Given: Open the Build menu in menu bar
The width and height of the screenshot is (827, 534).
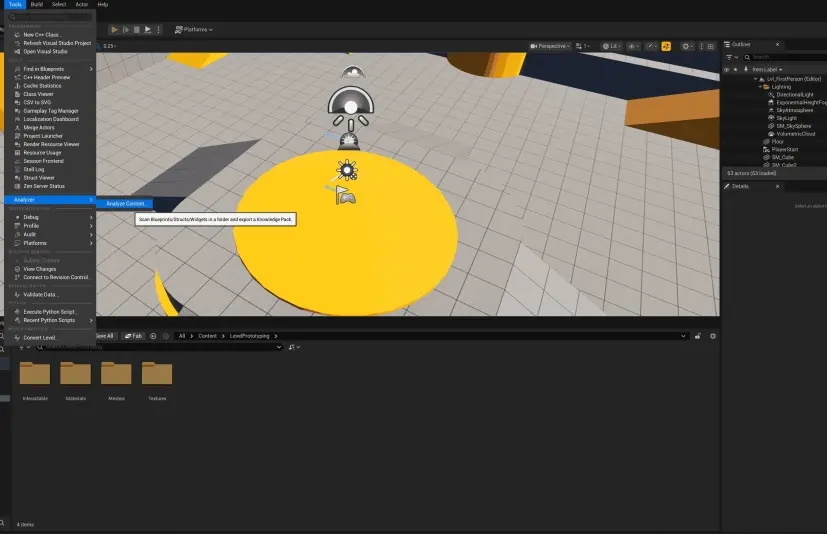Looking at the screenshot, I should pyautogui.click(x=36, y=4).
